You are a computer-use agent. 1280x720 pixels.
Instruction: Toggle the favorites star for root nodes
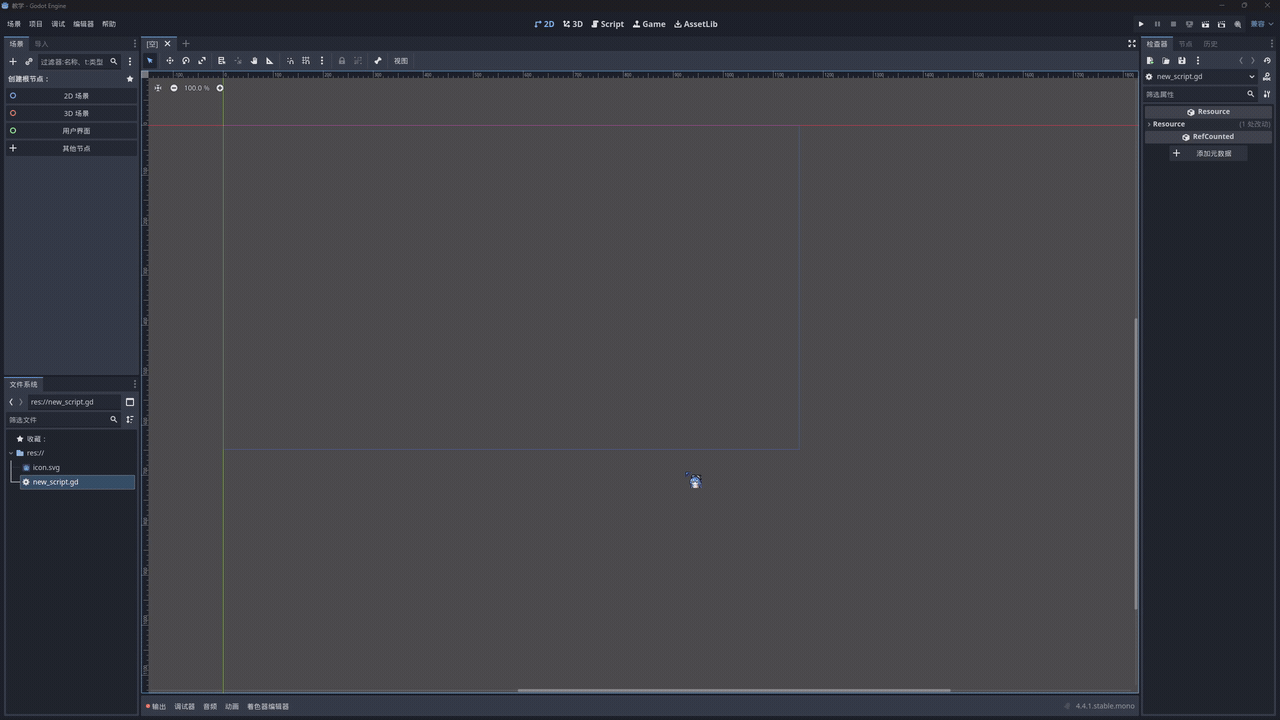pos(130,79)
